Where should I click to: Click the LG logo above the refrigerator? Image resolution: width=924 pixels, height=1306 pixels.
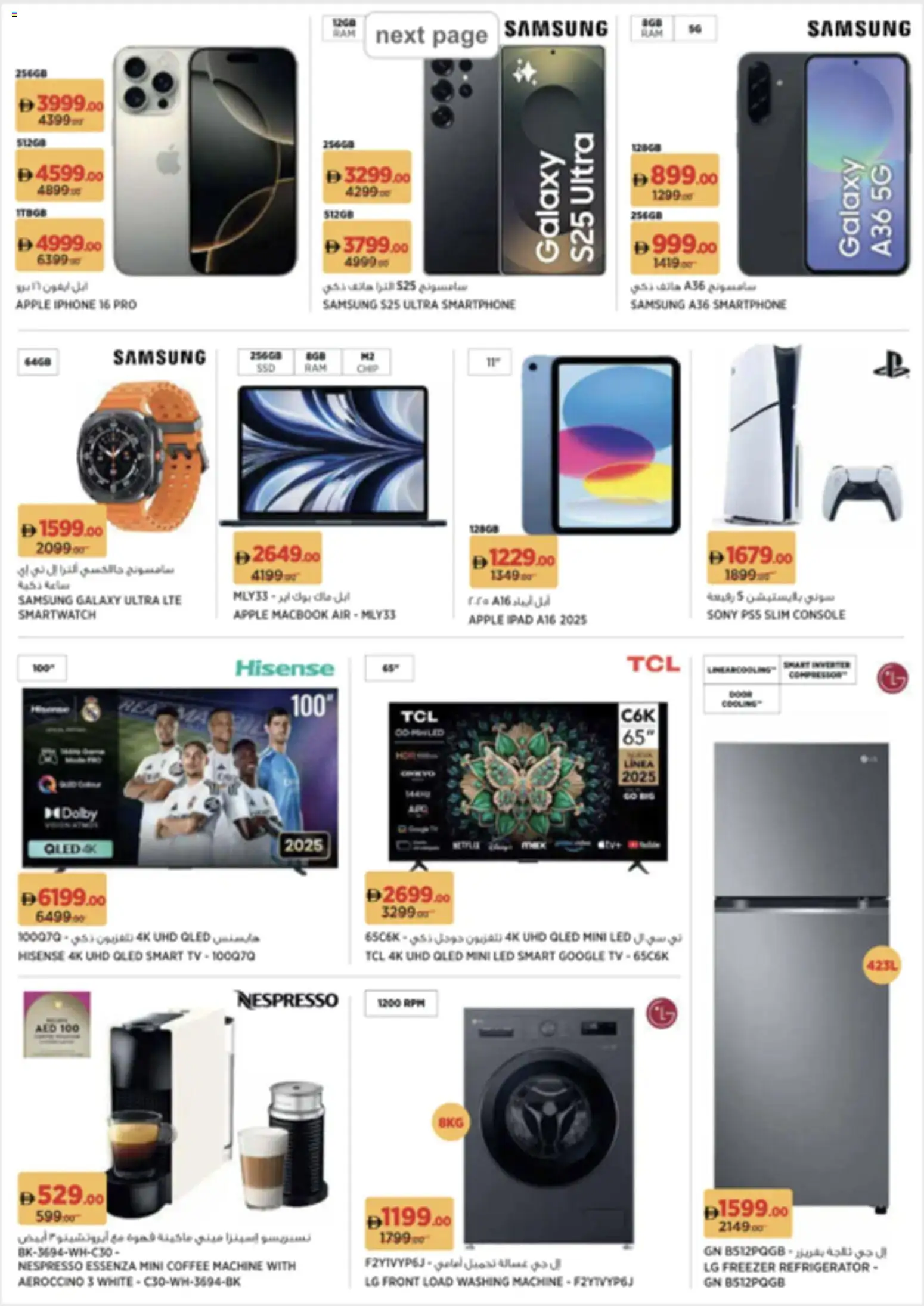click(x=892, y=678)
